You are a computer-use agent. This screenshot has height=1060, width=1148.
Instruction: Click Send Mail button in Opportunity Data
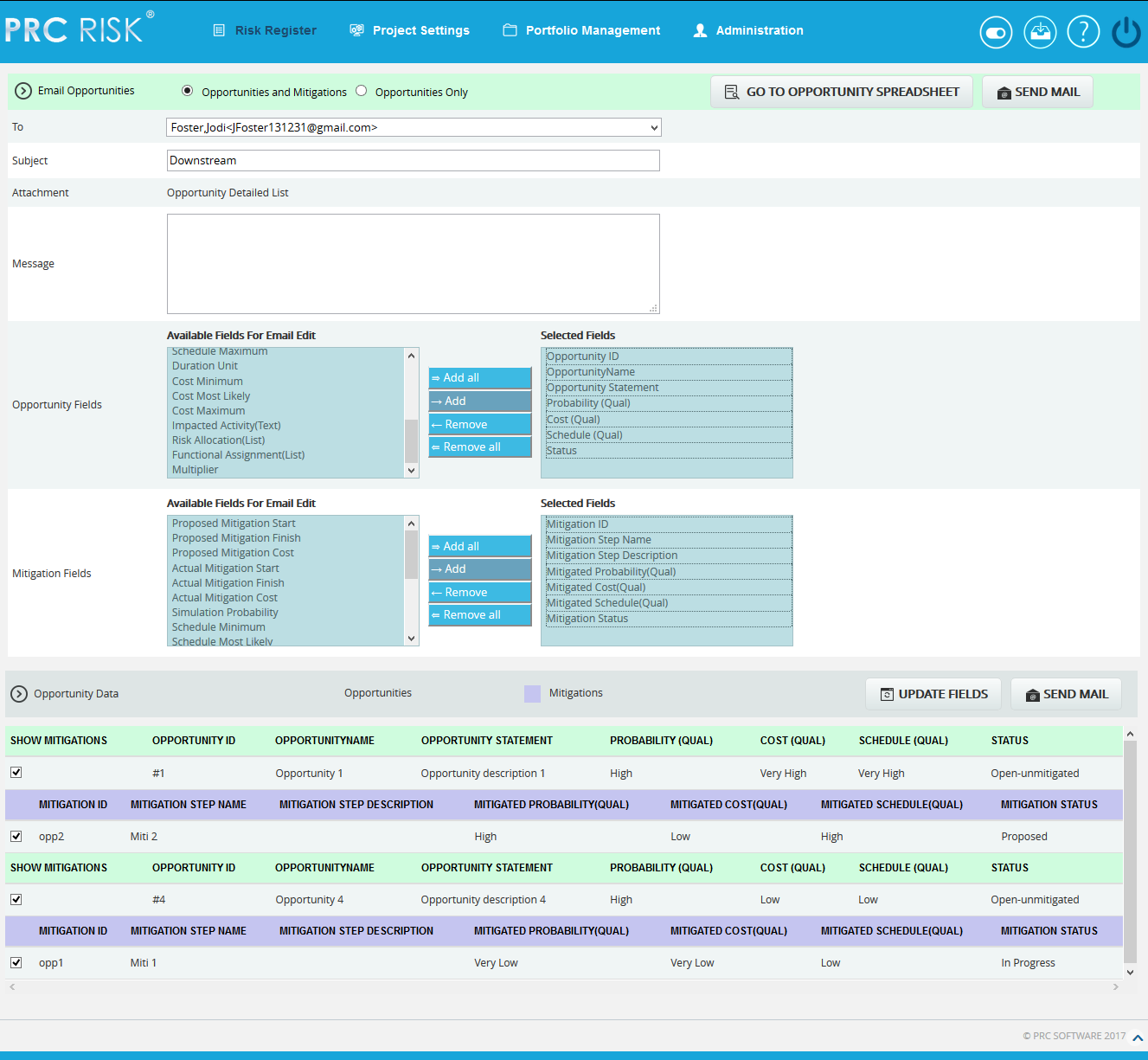tap(1066, 694)
